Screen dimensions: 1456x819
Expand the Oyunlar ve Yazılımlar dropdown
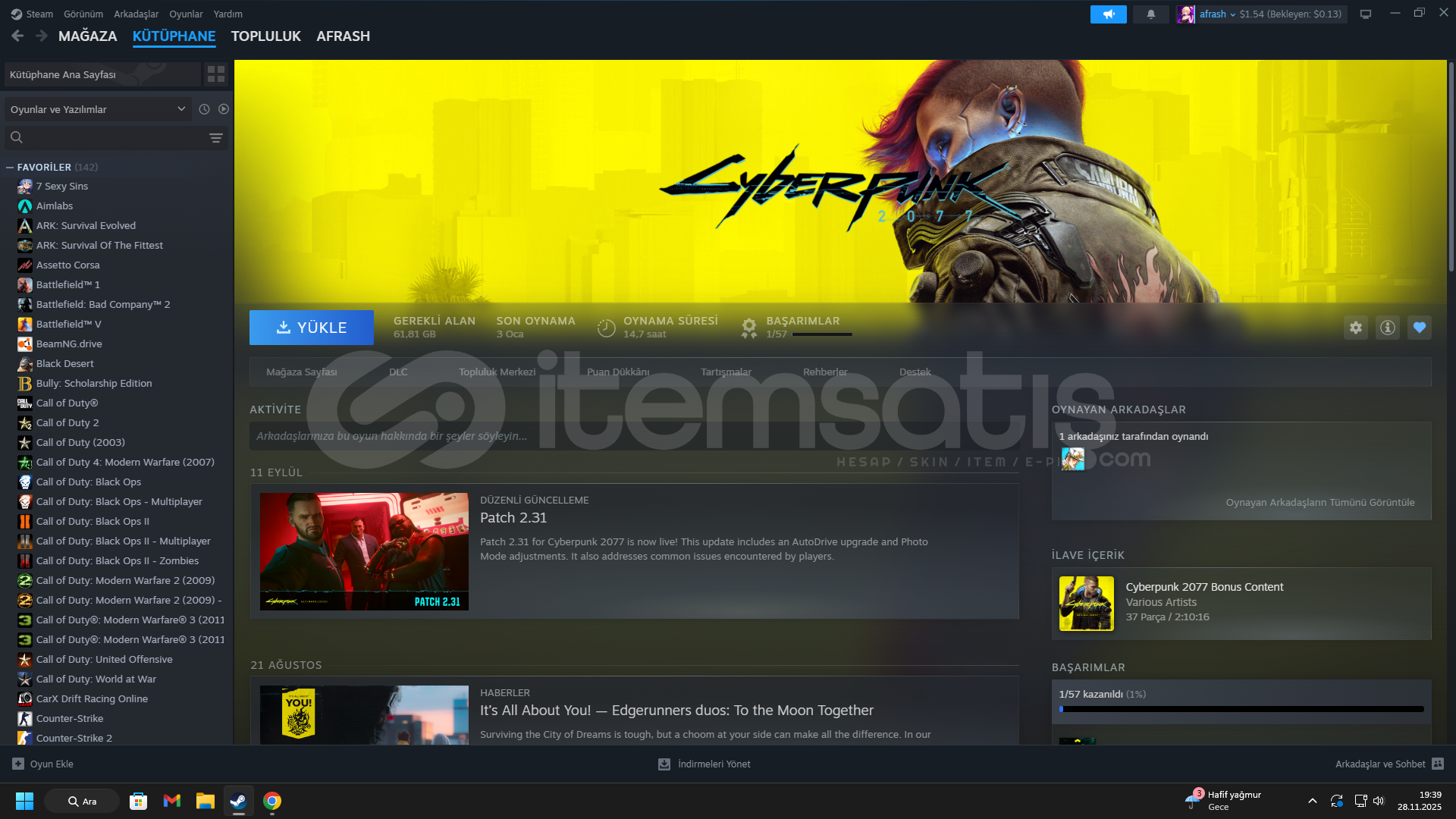[97, 109]
